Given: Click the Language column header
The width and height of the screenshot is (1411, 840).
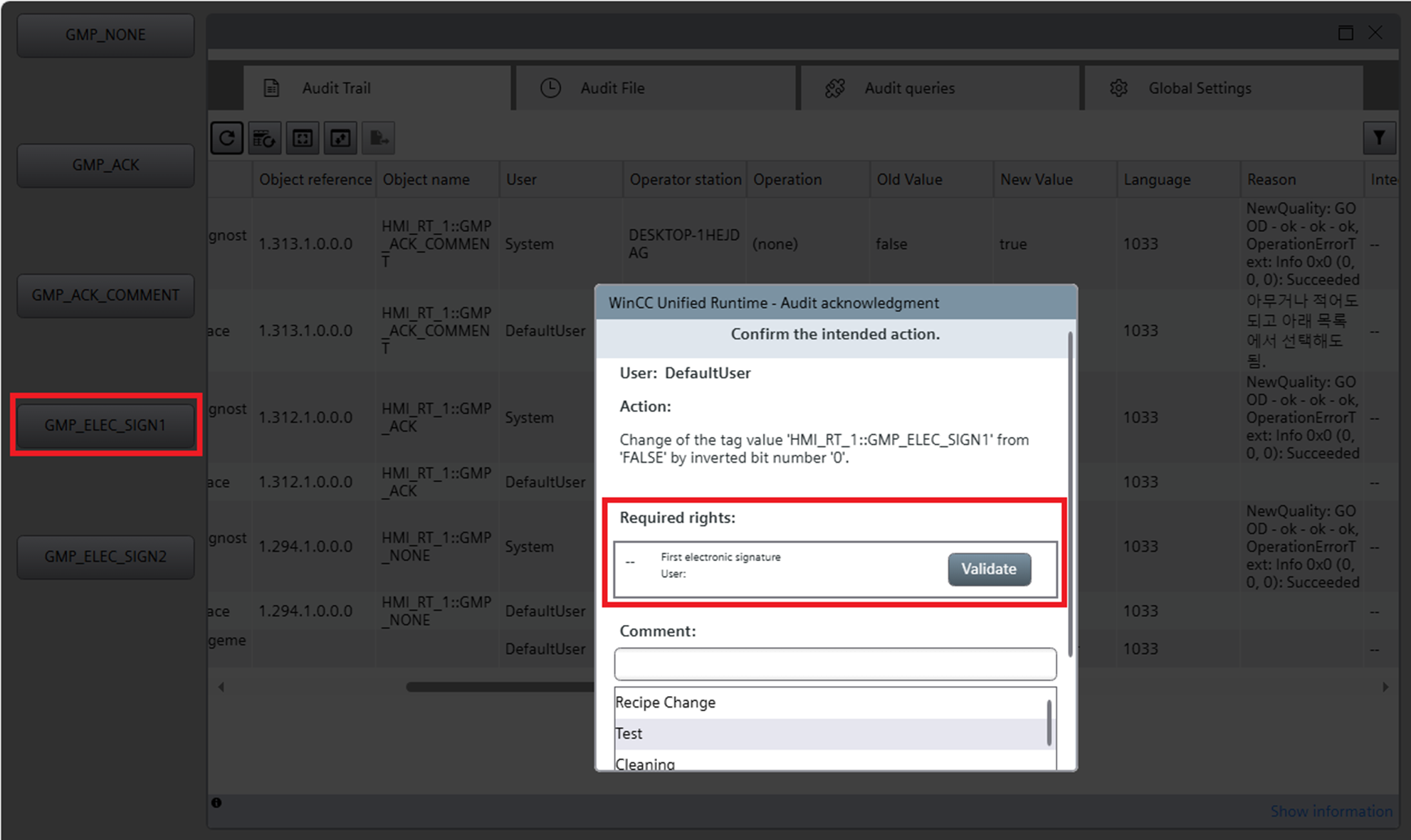Looking at the screenshot, I should click(1178, 179).
